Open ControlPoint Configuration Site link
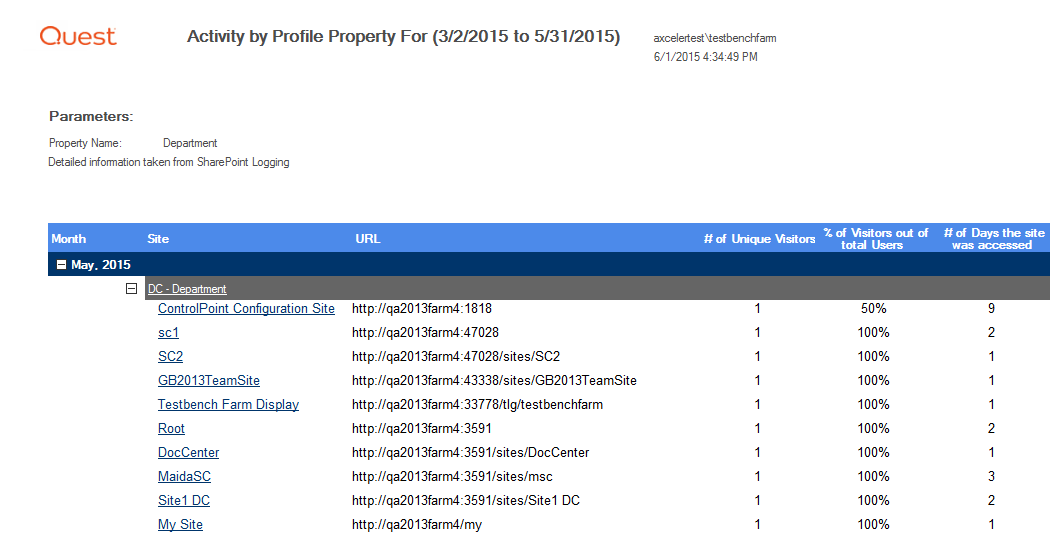Viewport: 1053px width, 540px height. pos(246,309)
